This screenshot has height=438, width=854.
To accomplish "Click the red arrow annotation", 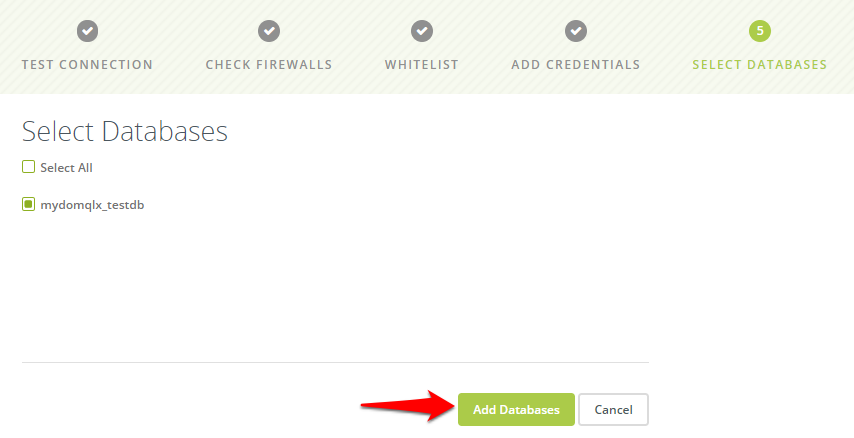I will (408, 406).
